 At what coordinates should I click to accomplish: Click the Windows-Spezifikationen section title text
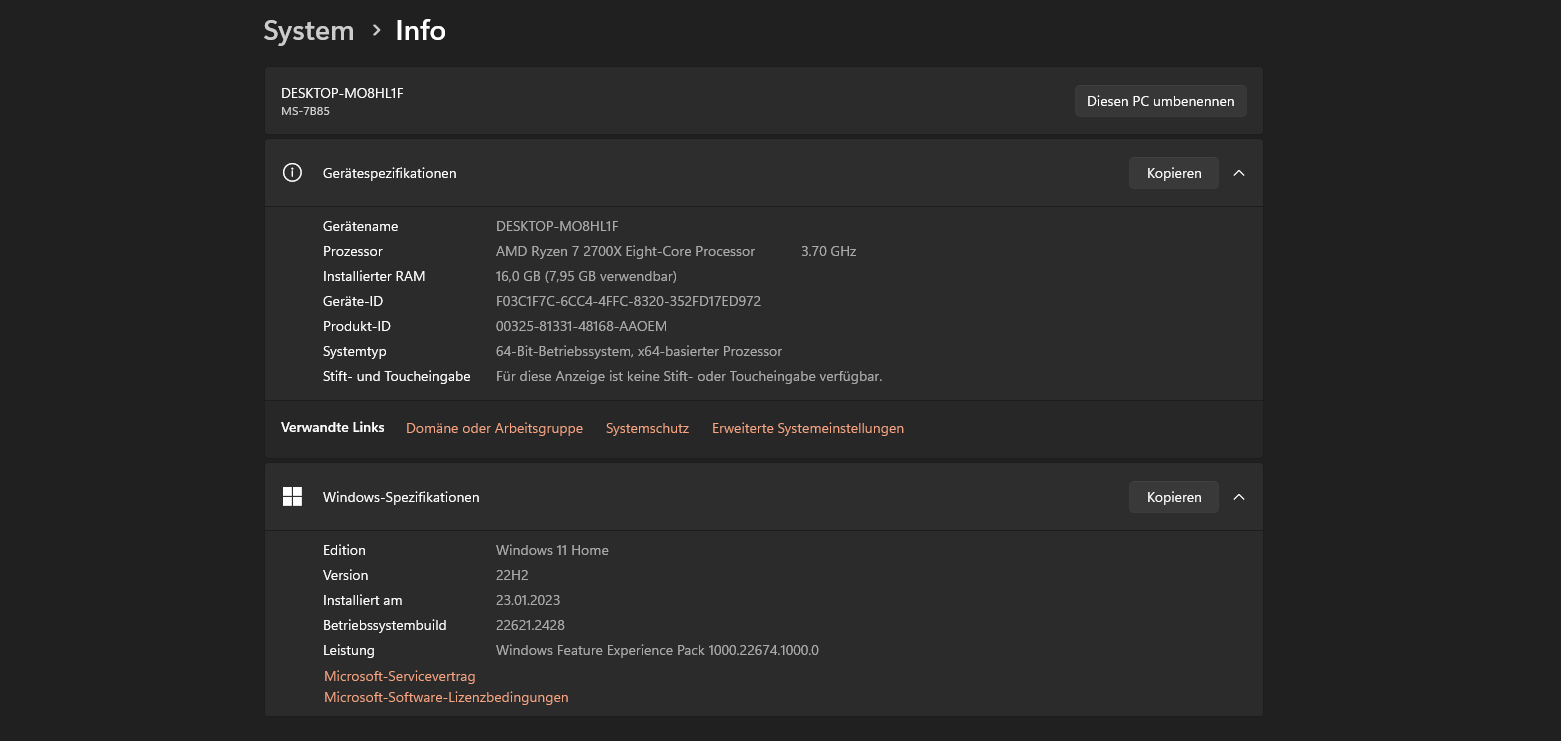401,497
